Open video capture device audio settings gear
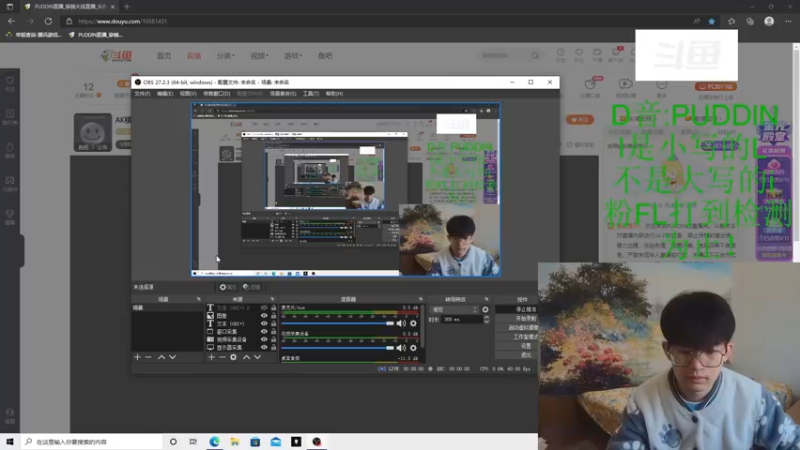This screenshot has height=450, width=800. click(x=413, y=348)
